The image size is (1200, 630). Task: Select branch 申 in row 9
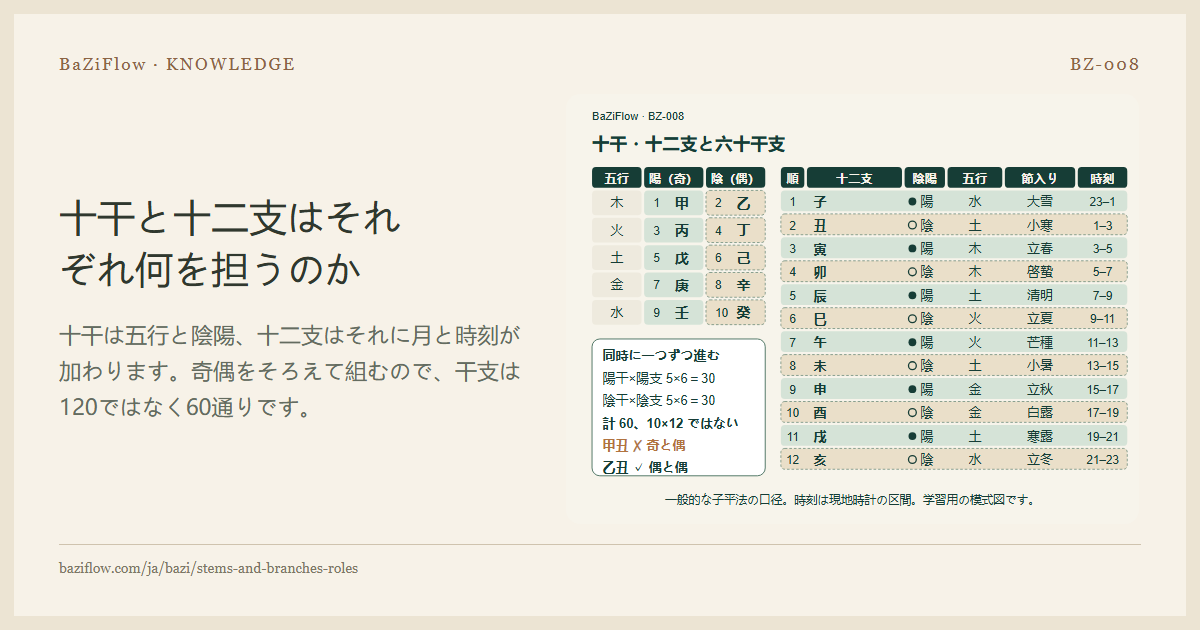pos(820,389)
